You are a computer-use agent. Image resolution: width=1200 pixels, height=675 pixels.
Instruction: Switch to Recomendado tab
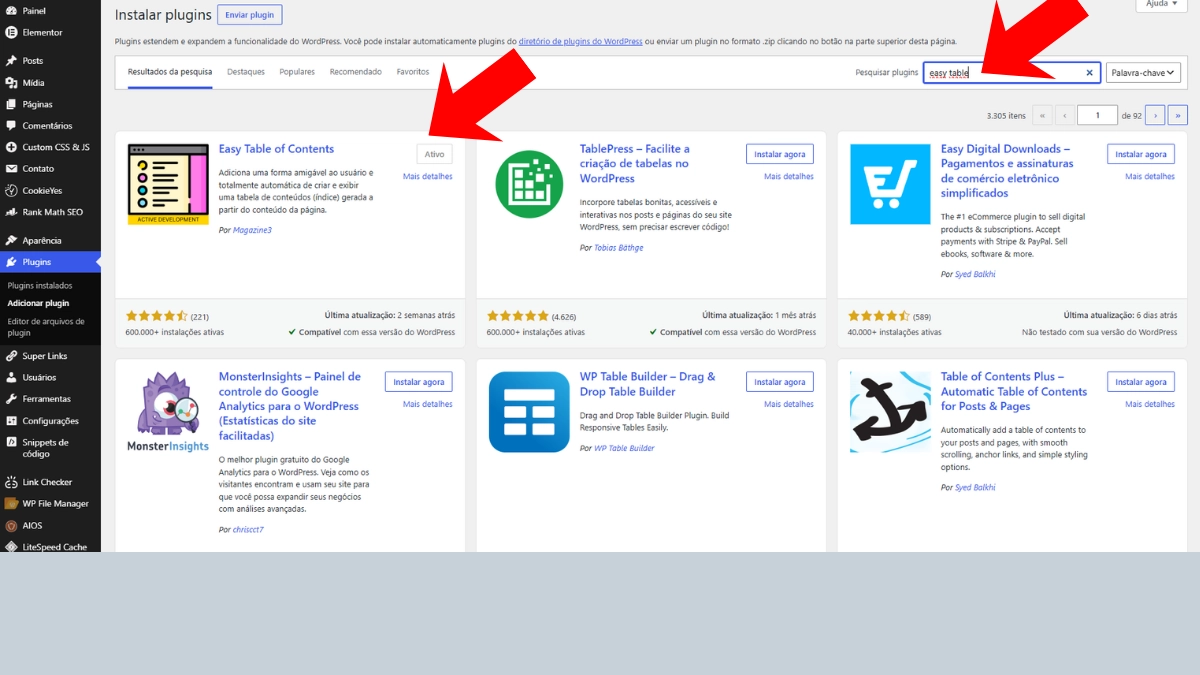pos(356,72)
